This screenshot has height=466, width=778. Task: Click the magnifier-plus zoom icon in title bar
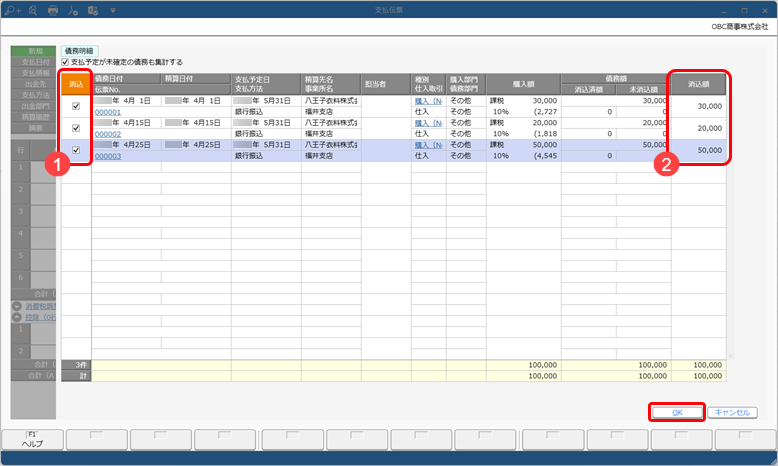(x=12, y=10)
